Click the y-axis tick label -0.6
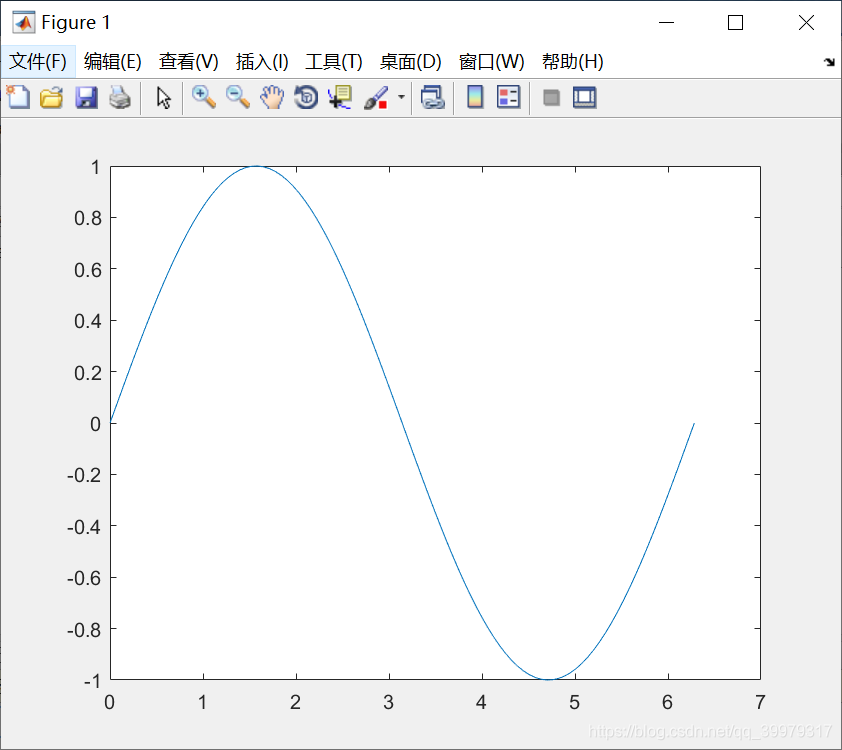Screen dimensions: 842x750 coord(84,578)
